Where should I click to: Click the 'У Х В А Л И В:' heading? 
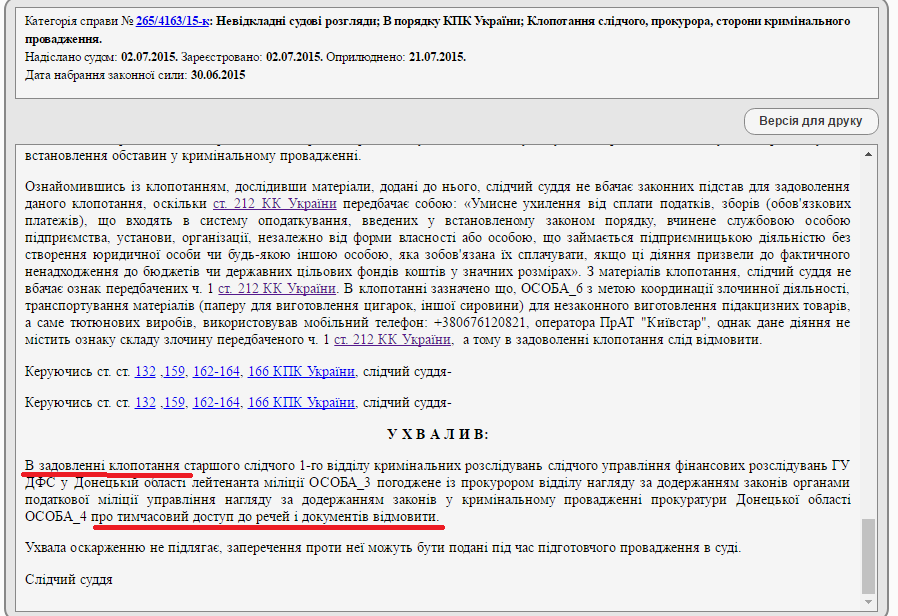tap(438, 434)
